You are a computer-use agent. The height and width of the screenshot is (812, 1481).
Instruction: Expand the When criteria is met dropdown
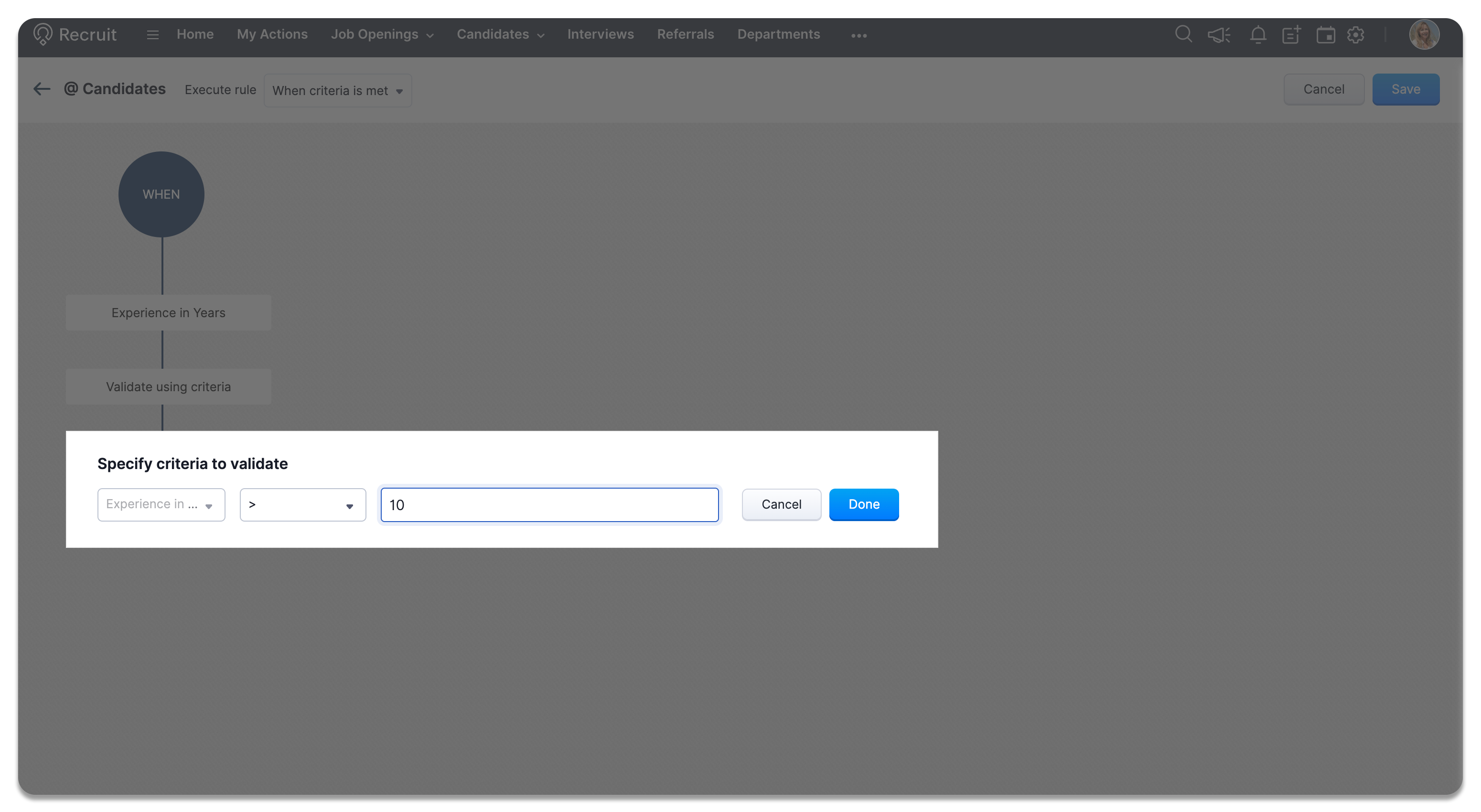tap(337, 91)
